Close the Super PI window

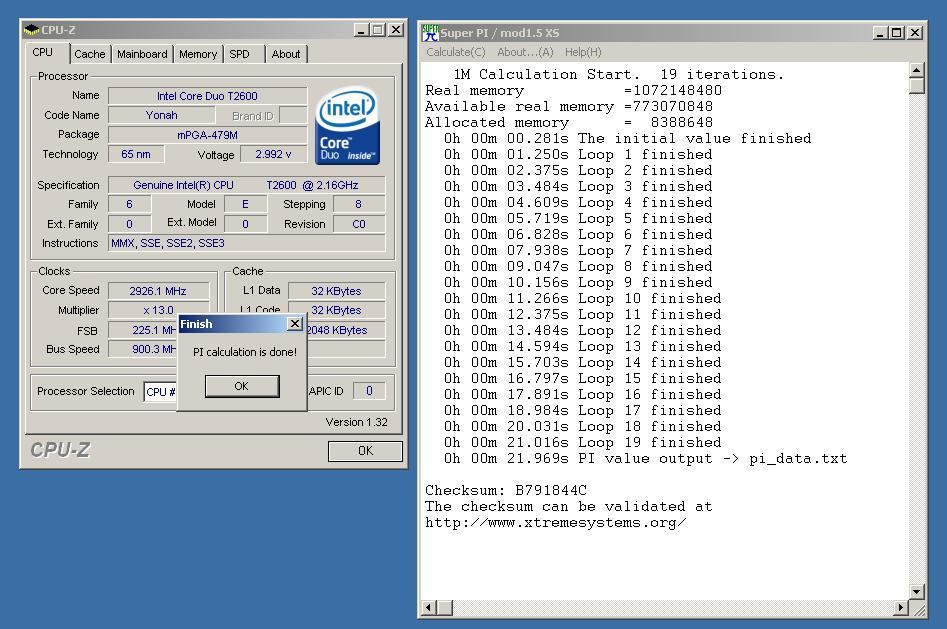point(916,33)
